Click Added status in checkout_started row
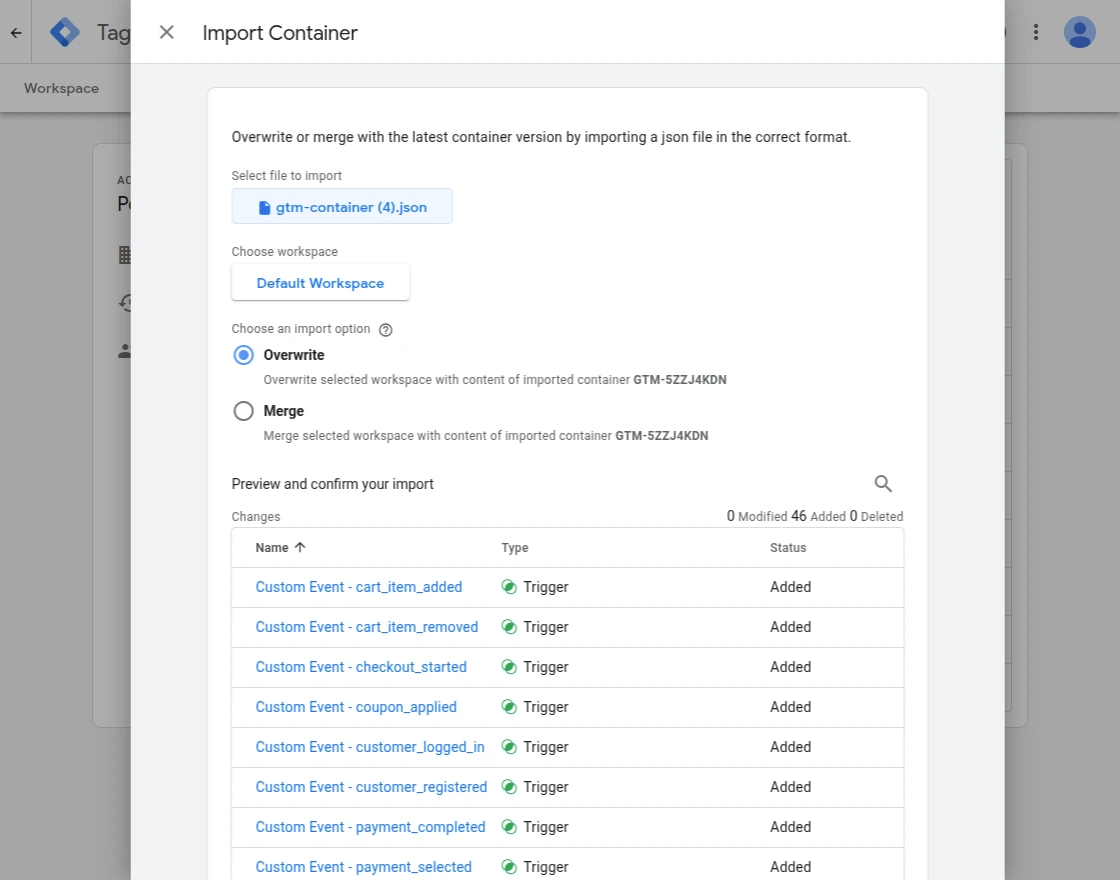The image size is (1120, 880). 790,667
